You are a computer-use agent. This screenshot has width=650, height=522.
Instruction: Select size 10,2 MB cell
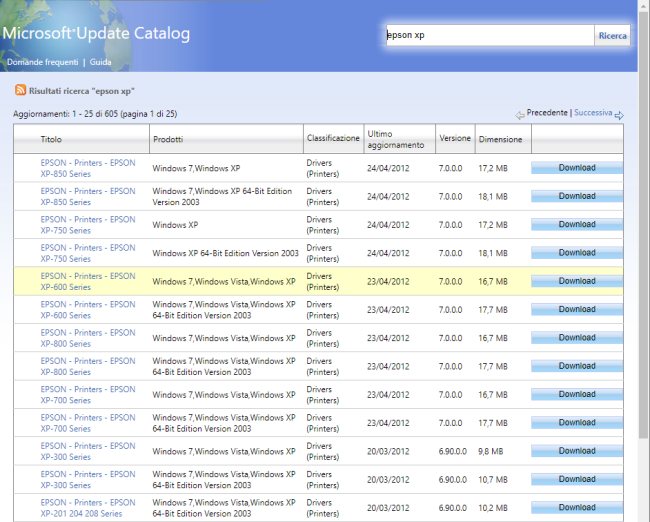(x=492, y=508)
